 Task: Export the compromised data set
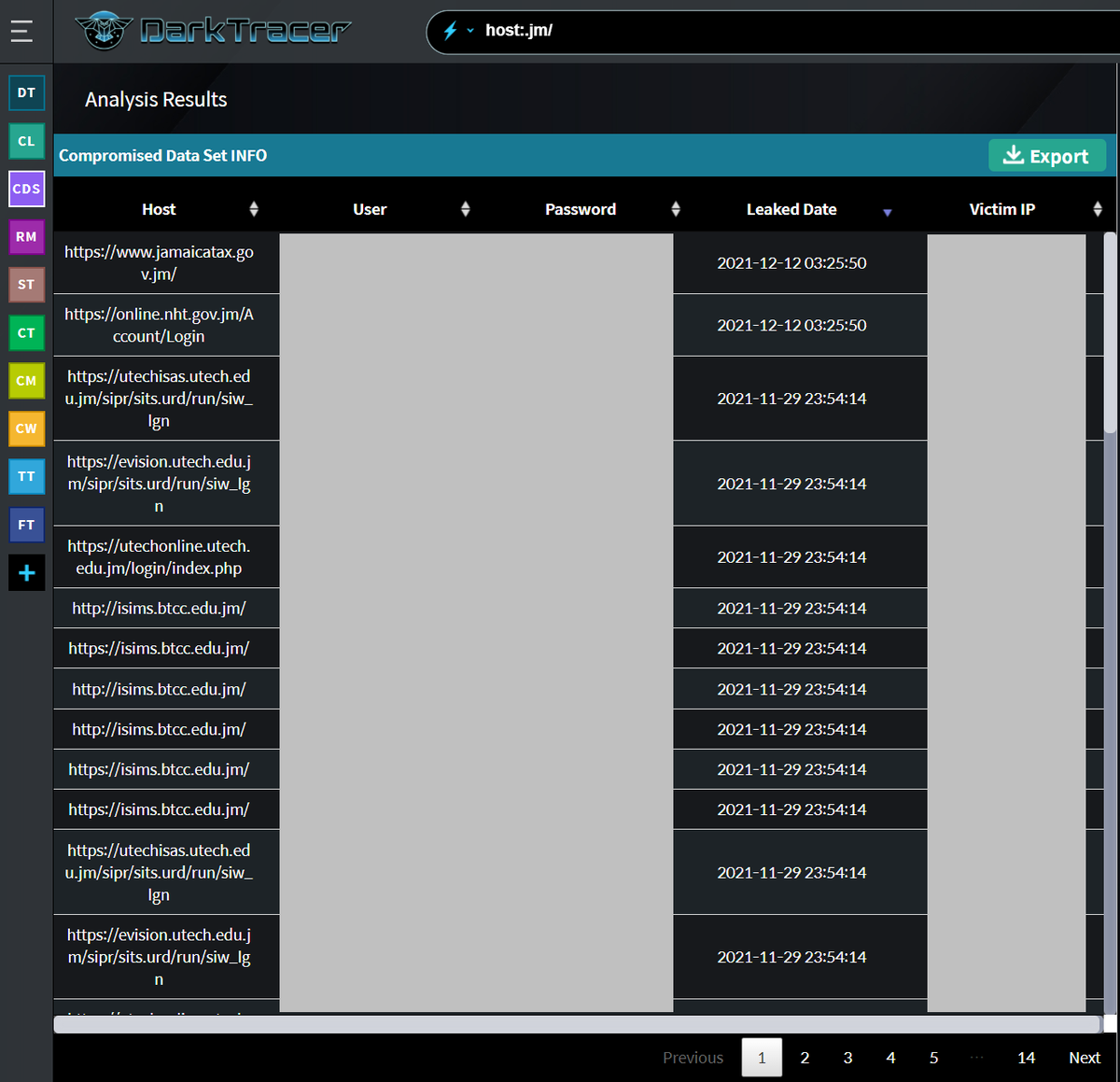(x=1046, y=156)
